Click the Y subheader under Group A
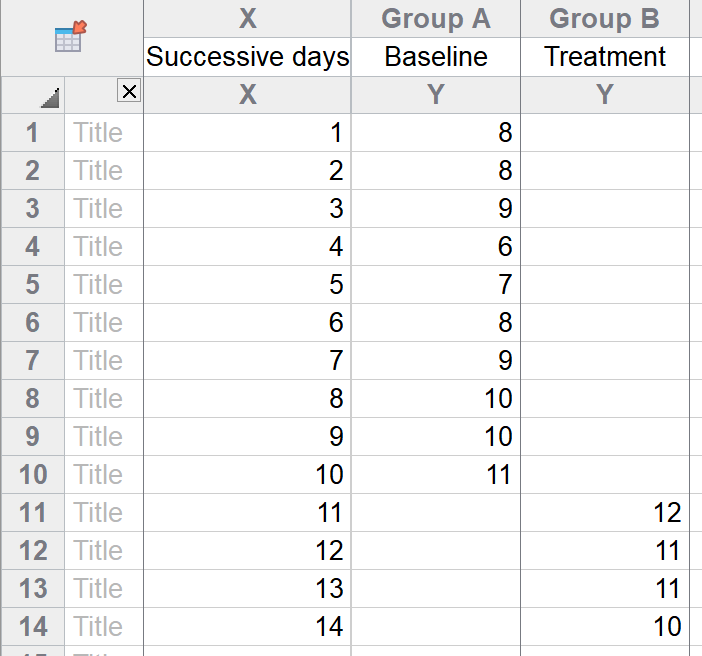 436,94
